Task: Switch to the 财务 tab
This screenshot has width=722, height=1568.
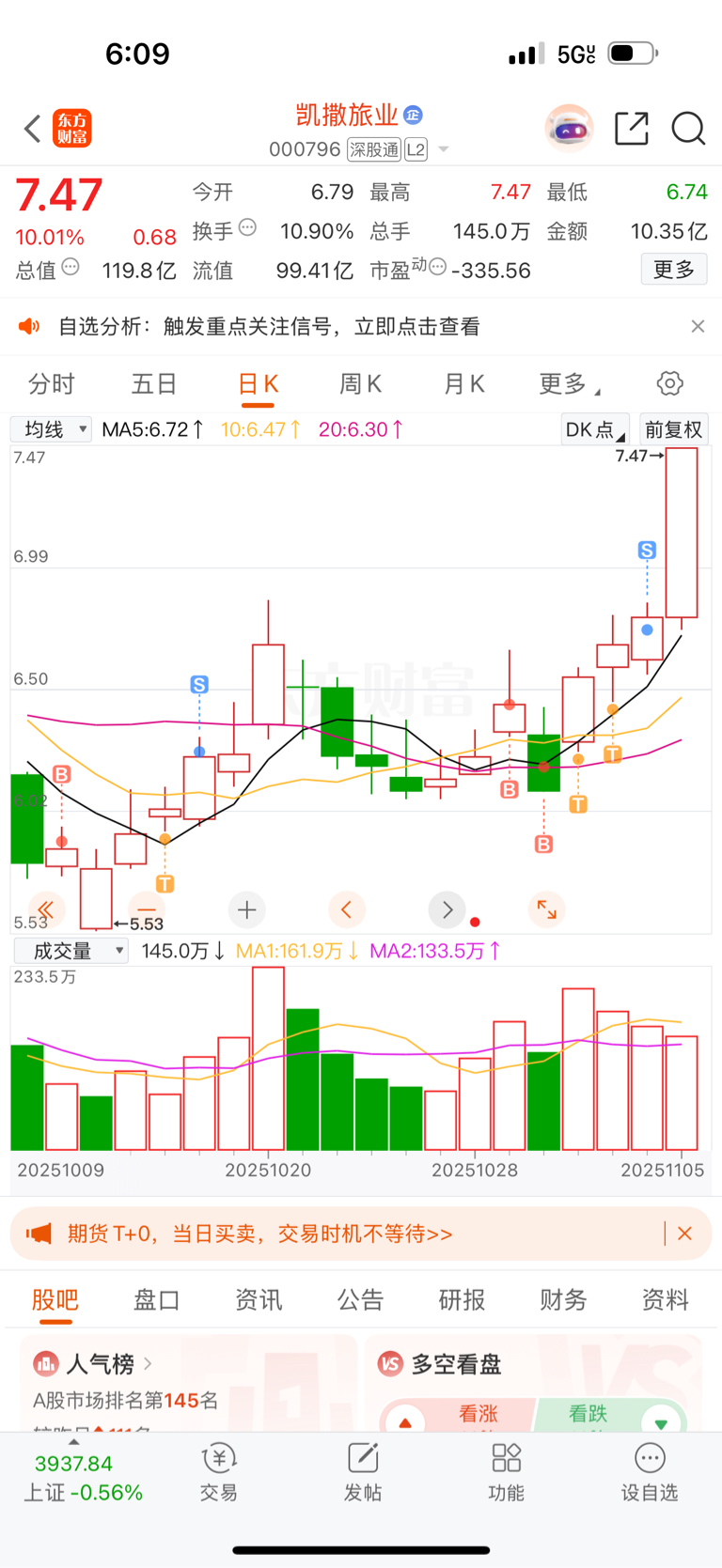Action: click(563, 1300)
